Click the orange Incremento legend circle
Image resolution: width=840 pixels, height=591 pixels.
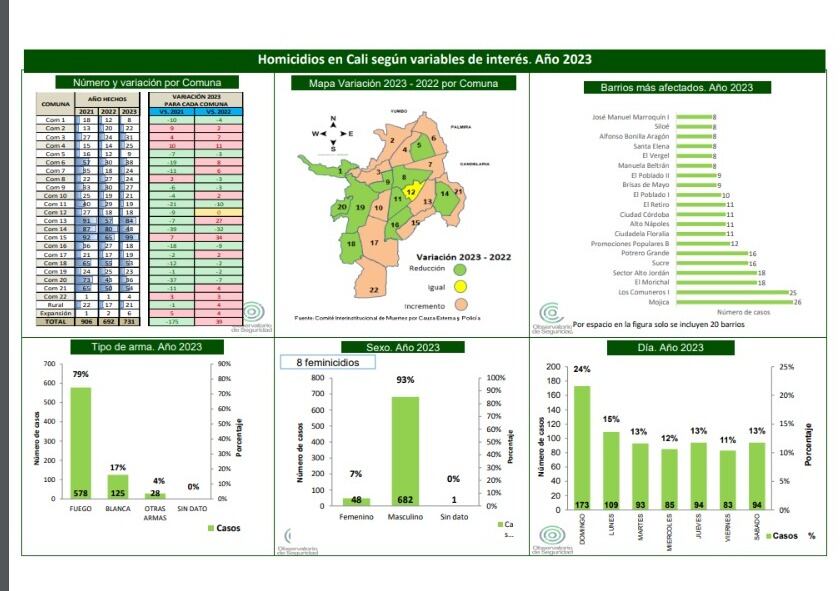tap(460, 304)
